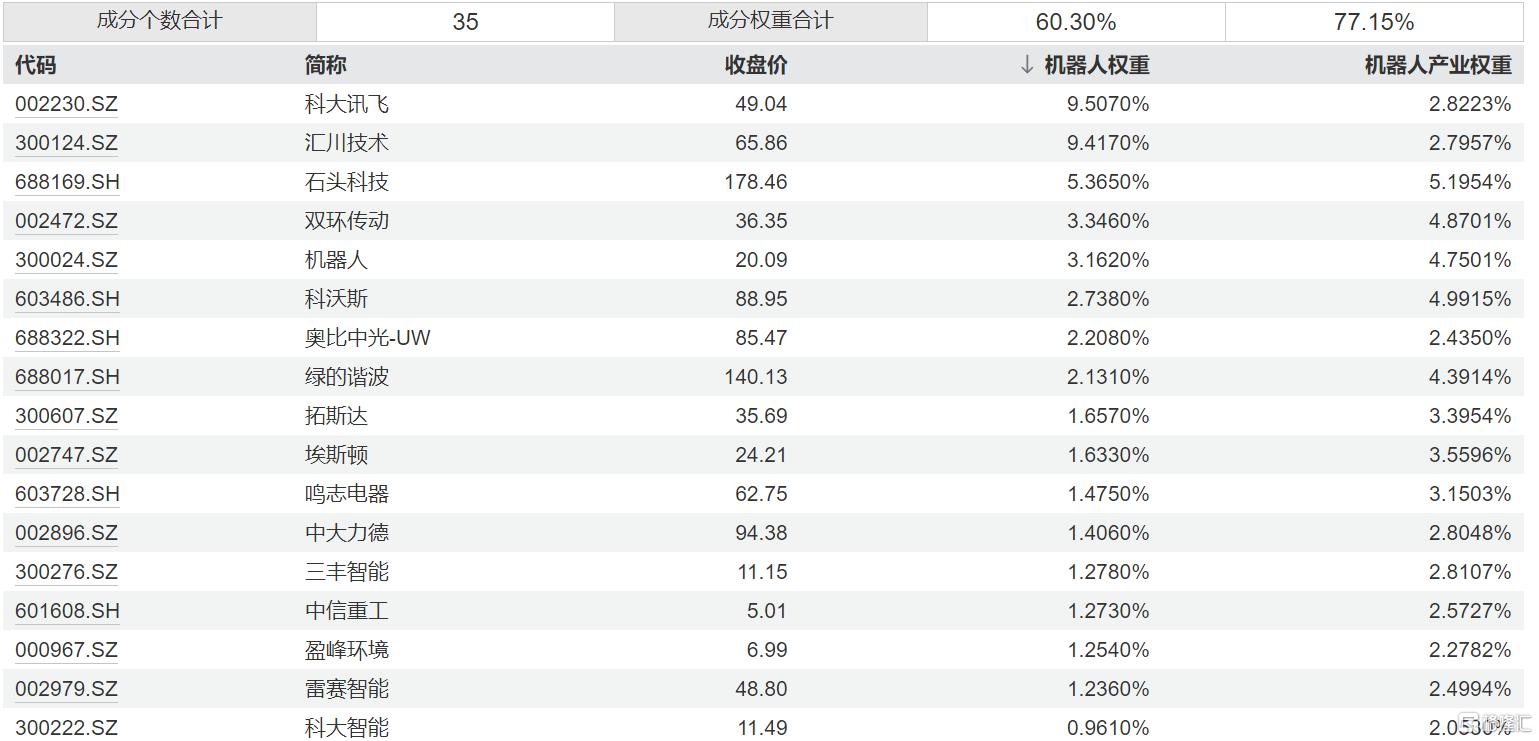Click robot weight 2.7380%
This screenshot has height=741, width=1539.
[x=1108, y=299]
